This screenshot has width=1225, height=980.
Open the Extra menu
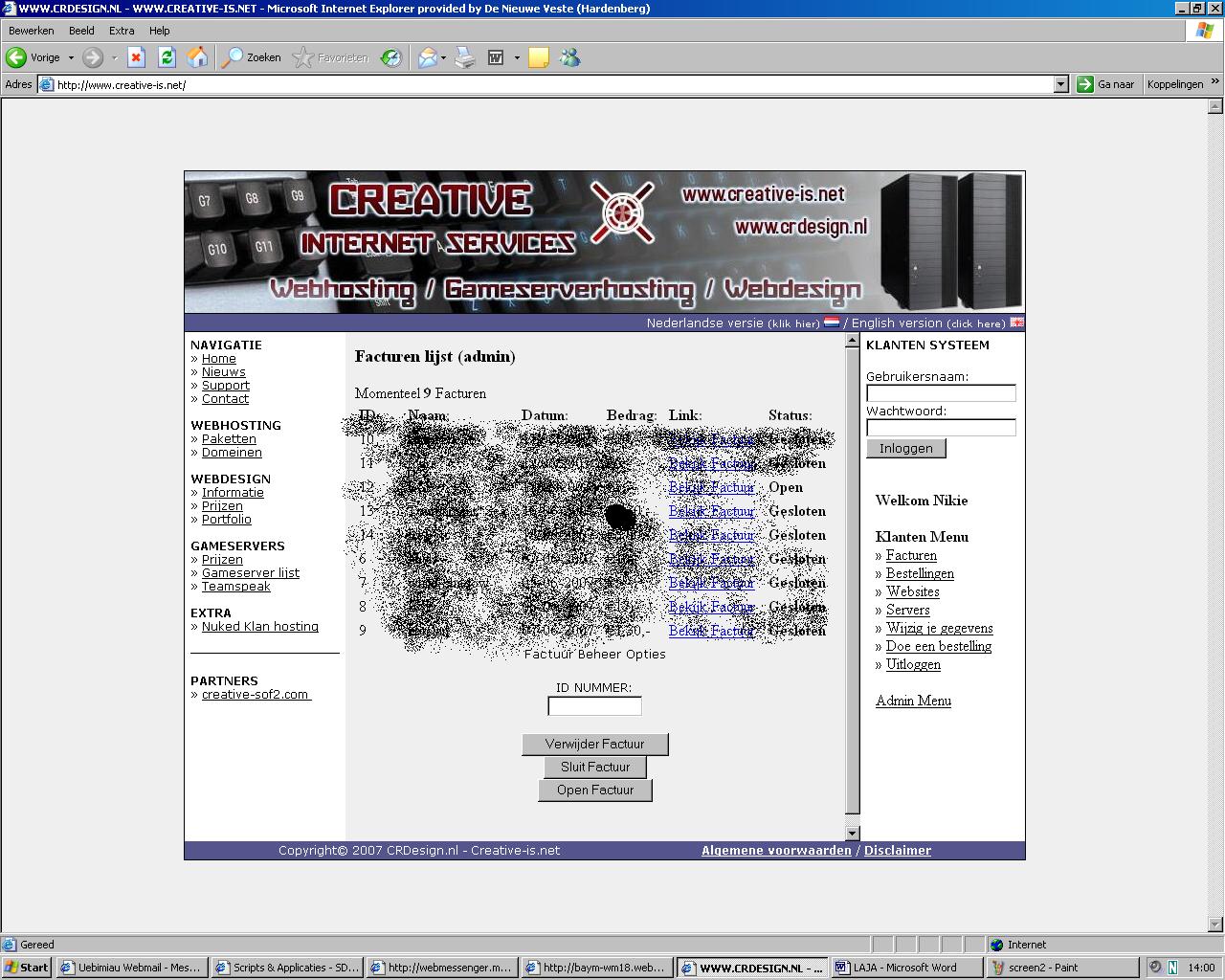pyautogui.click(x=122, y=31)
